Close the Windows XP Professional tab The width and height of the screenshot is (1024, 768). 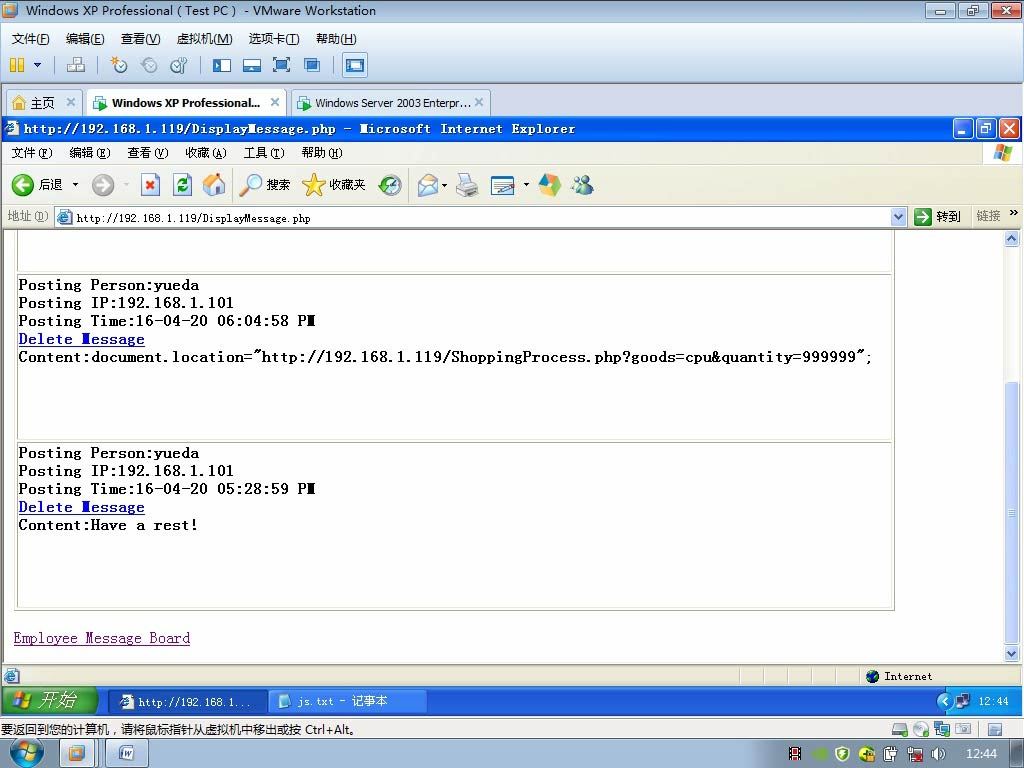tap(275, 102)
